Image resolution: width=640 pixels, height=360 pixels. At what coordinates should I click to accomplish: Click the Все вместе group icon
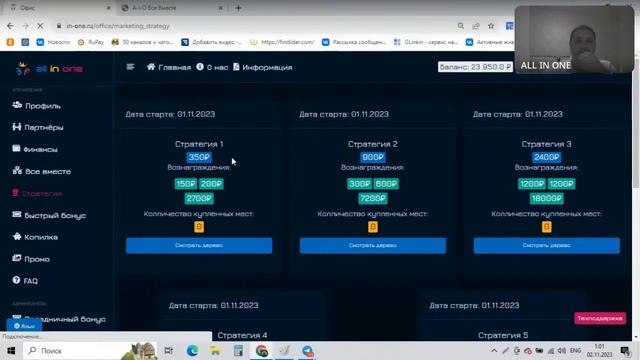tap(17, 171)
